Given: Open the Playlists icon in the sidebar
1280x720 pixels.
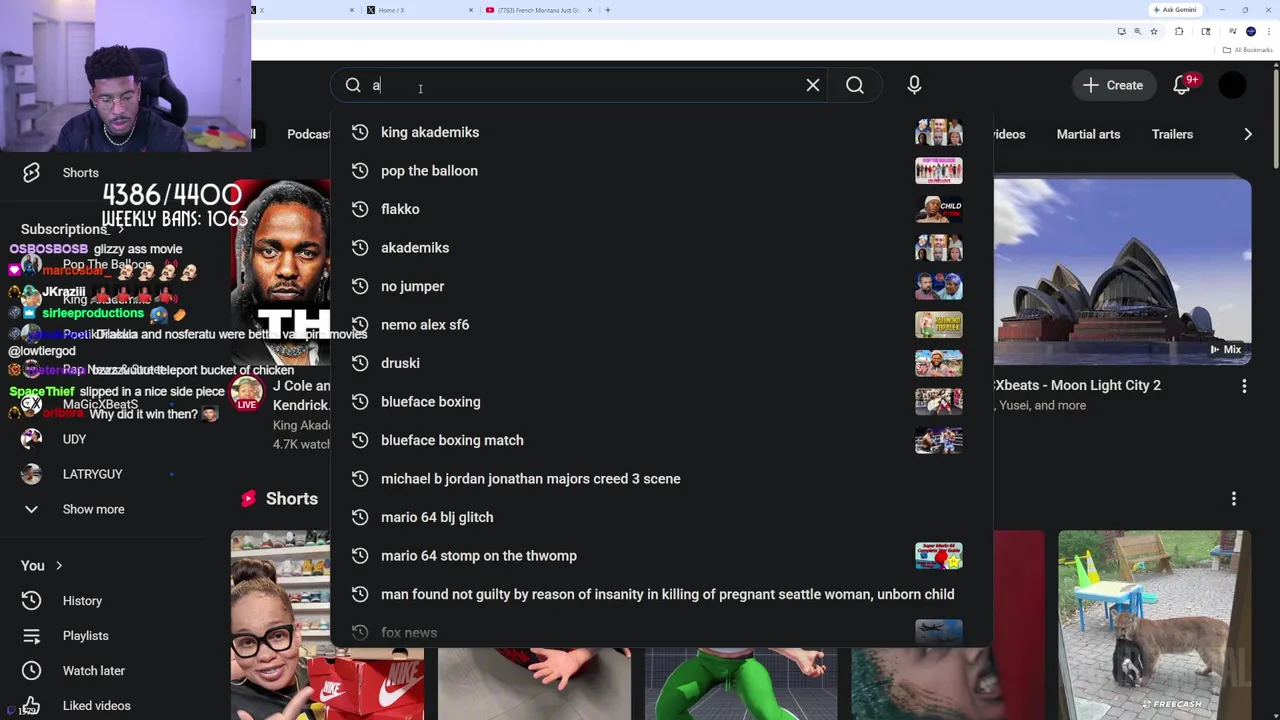Looking at the screenshot, I should pos(31,636).
